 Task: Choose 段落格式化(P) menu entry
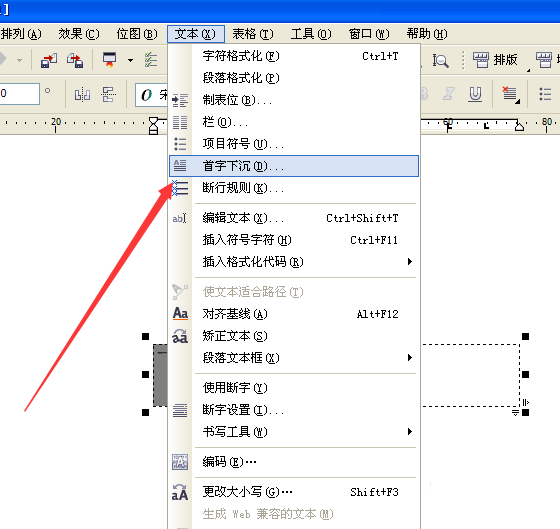pos(294,78)
